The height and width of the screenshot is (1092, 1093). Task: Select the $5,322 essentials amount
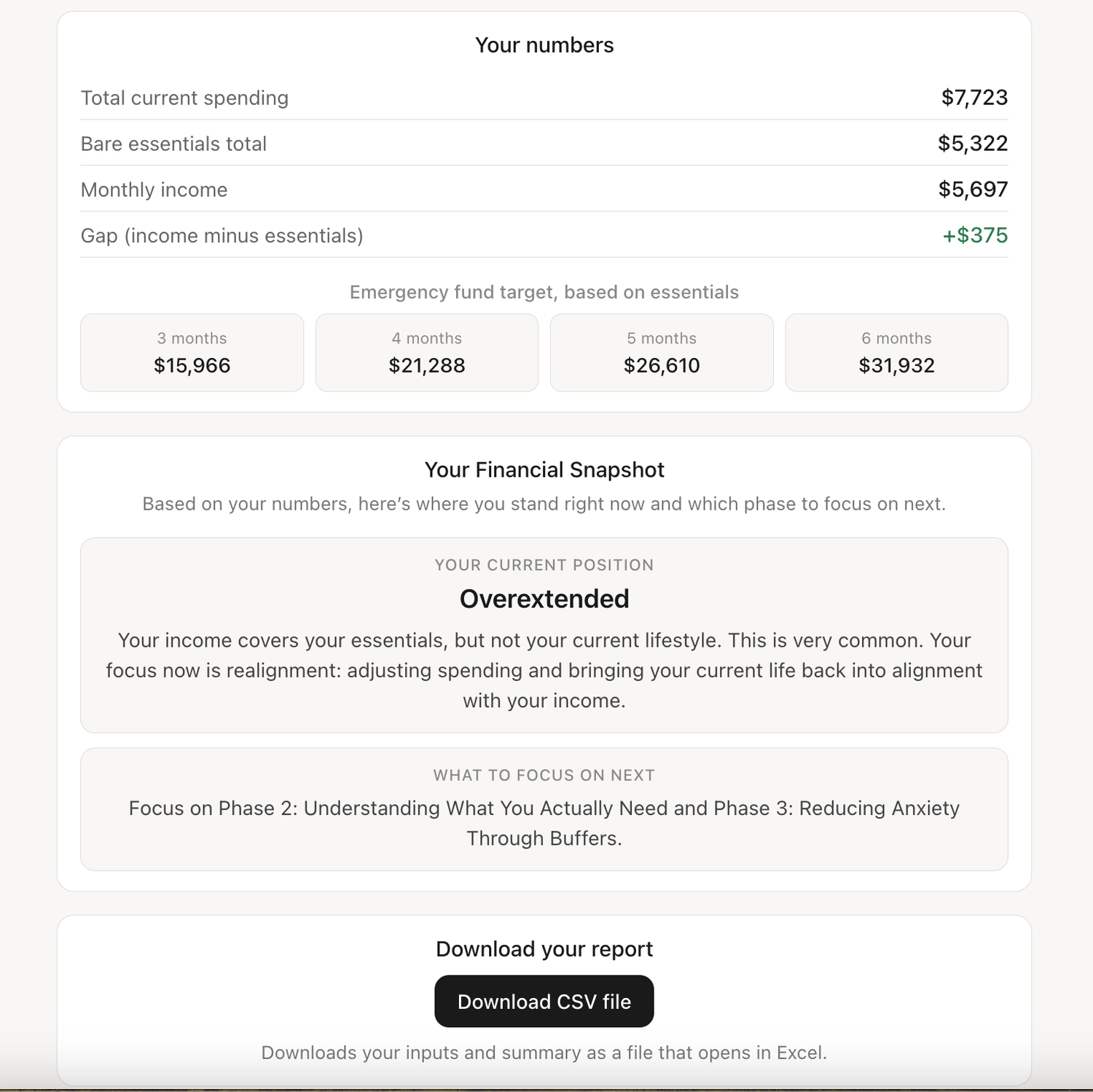click(x=973, y=144)
